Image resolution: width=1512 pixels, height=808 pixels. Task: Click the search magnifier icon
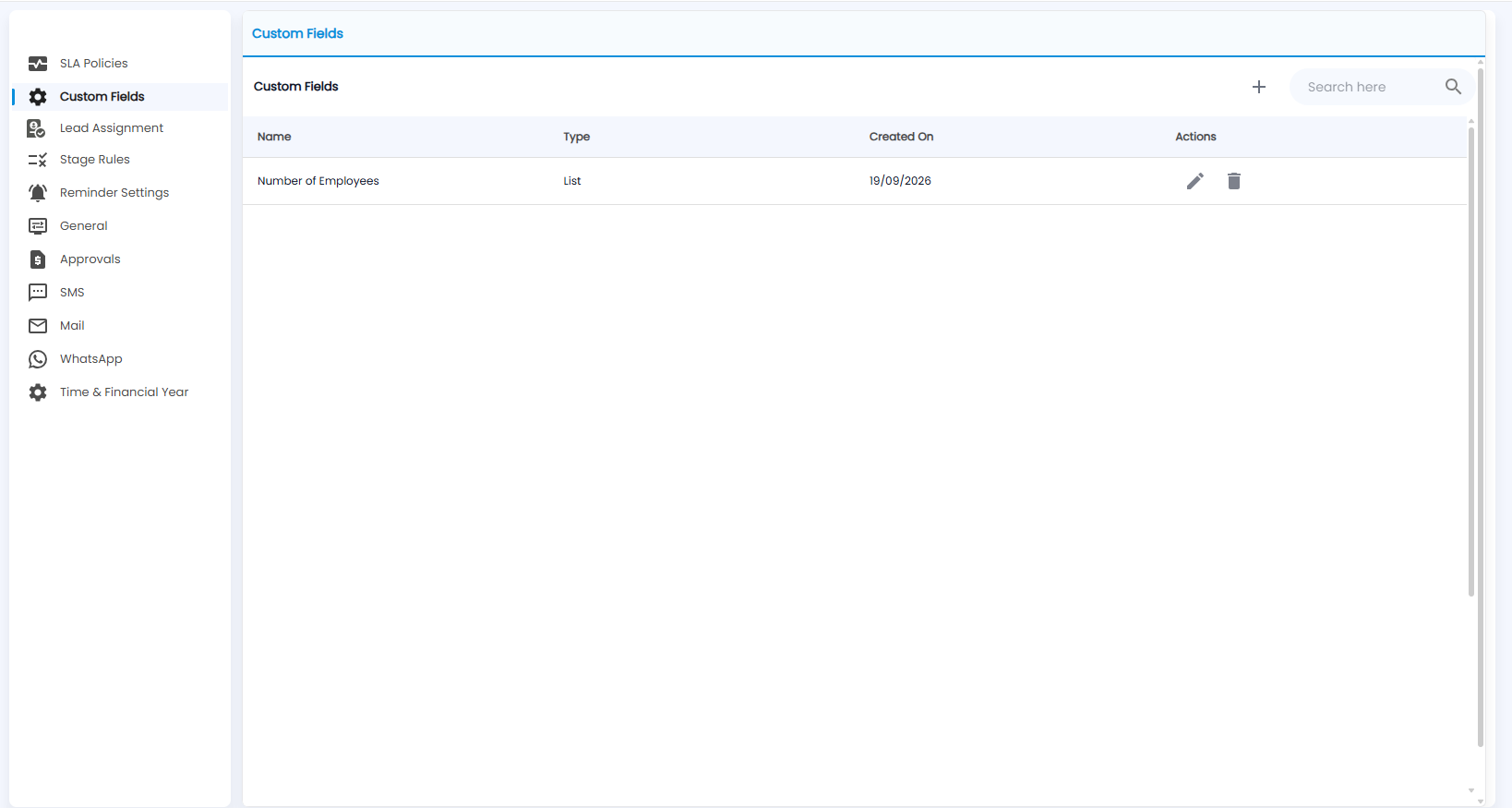[1453, 87]
